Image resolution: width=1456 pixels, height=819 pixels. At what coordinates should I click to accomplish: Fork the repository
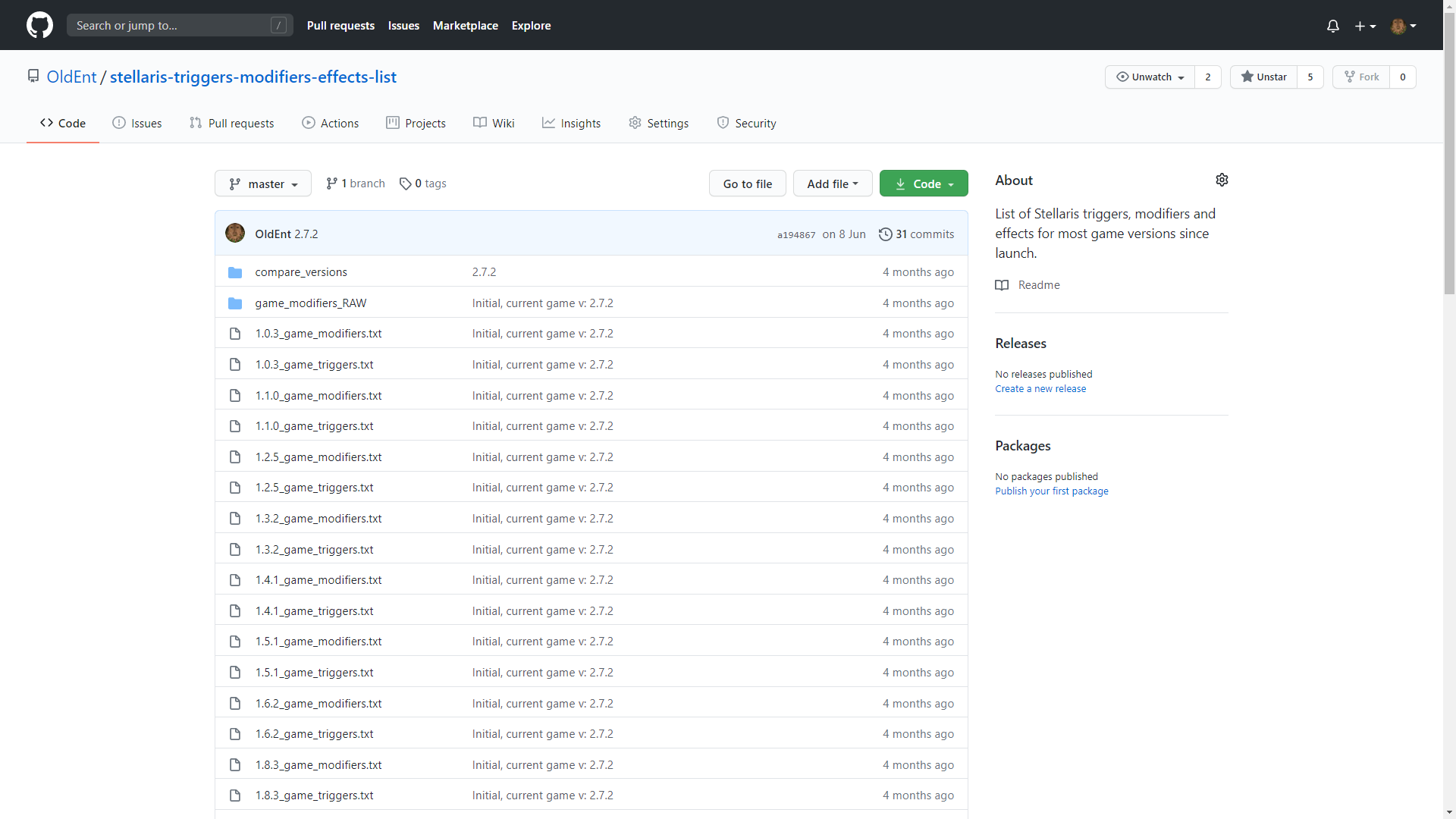[1361, 77]
